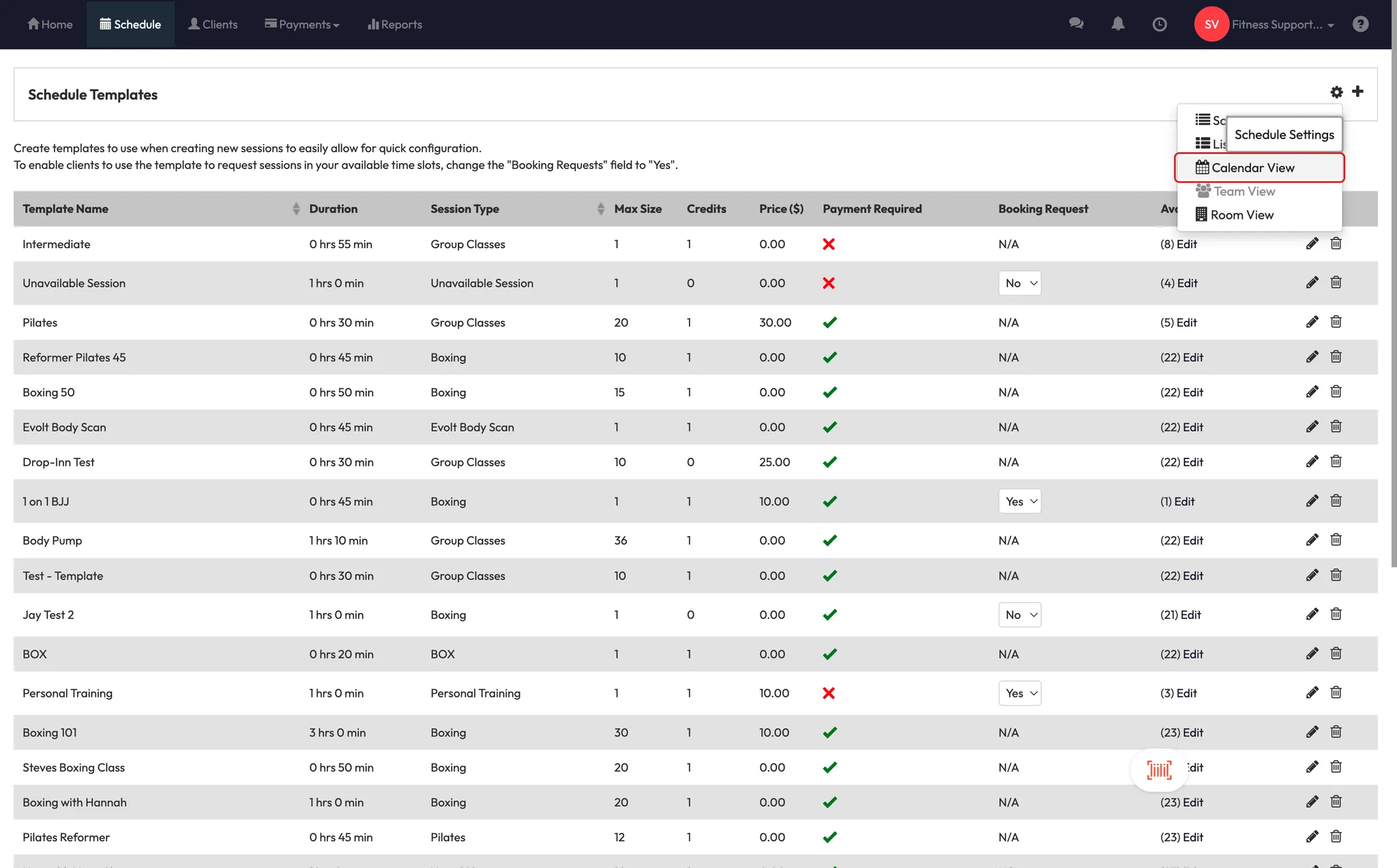Click pencil edit icon for Pilates row
Viewport: 1397px width, 868px height.
tap(1312, 322)
